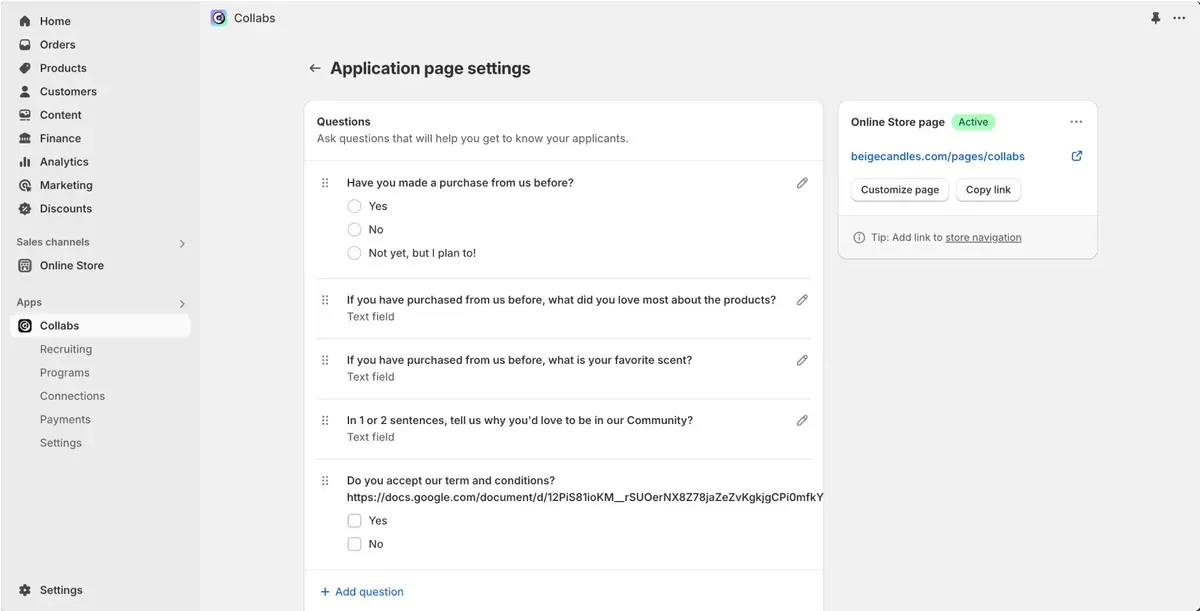
Task: Edit 'what did you love most' question
Action: pyautogui.click(x=802, y=300)
